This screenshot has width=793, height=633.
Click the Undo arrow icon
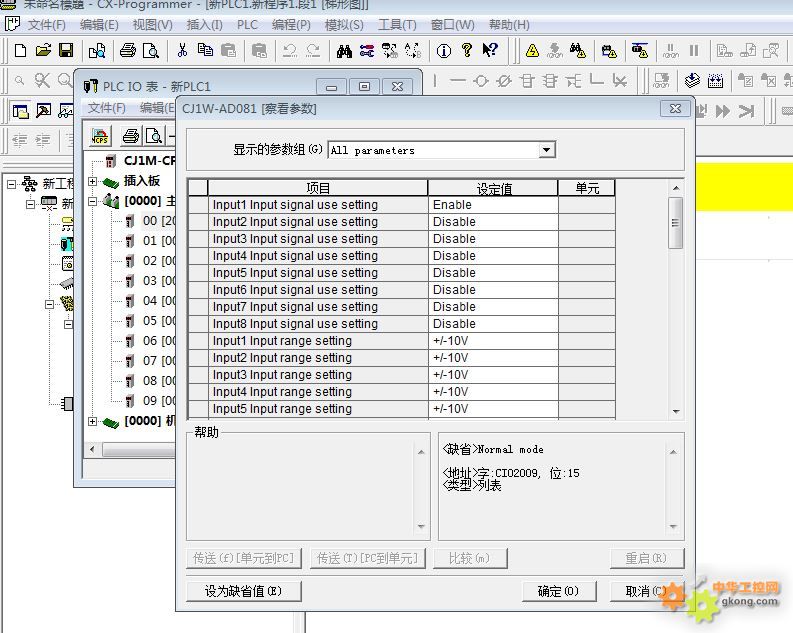(x=289, y=51)
